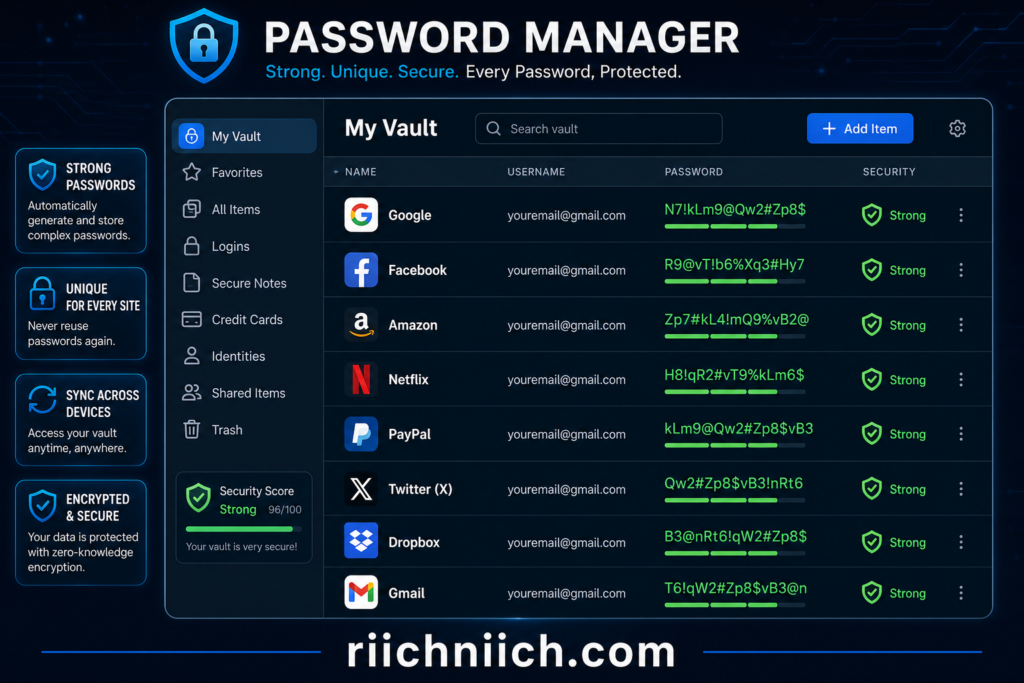
Task: Click the Amazon logo icon
Action: (361, 325)
